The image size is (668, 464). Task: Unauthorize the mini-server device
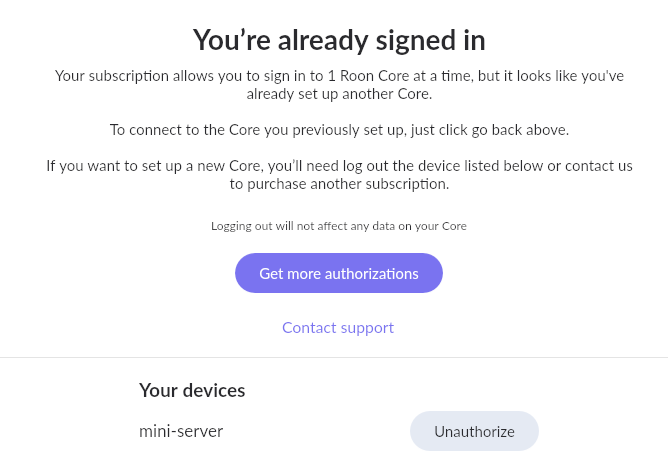[474, 431]
